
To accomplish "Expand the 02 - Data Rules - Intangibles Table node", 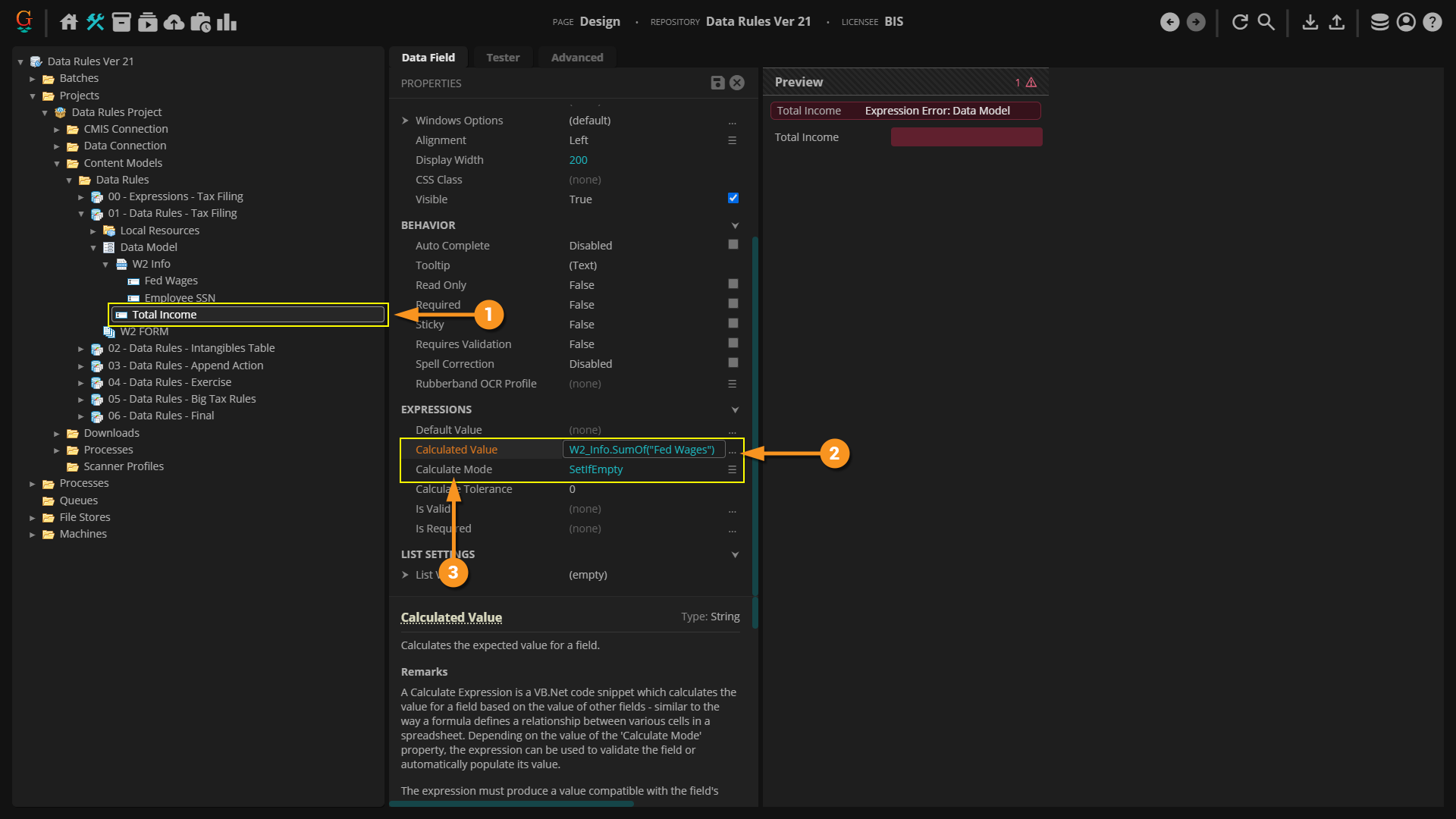I will point(81,349).
